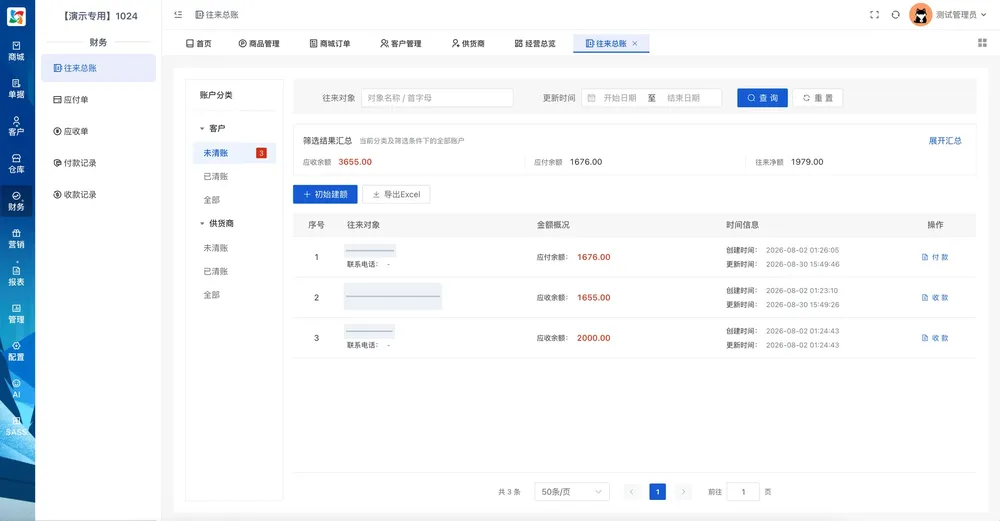Open the 仓库 sidebar module

[17, 164]
